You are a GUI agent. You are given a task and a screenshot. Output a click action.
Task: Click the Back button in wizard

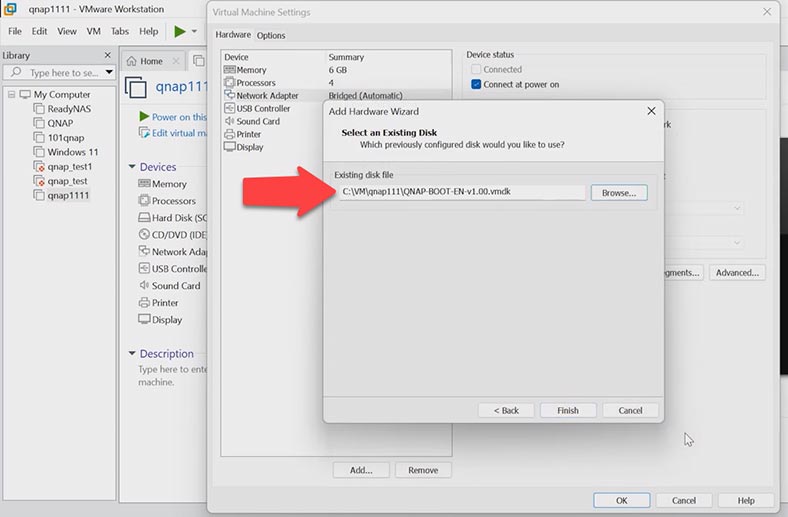[x=506, y=410]
